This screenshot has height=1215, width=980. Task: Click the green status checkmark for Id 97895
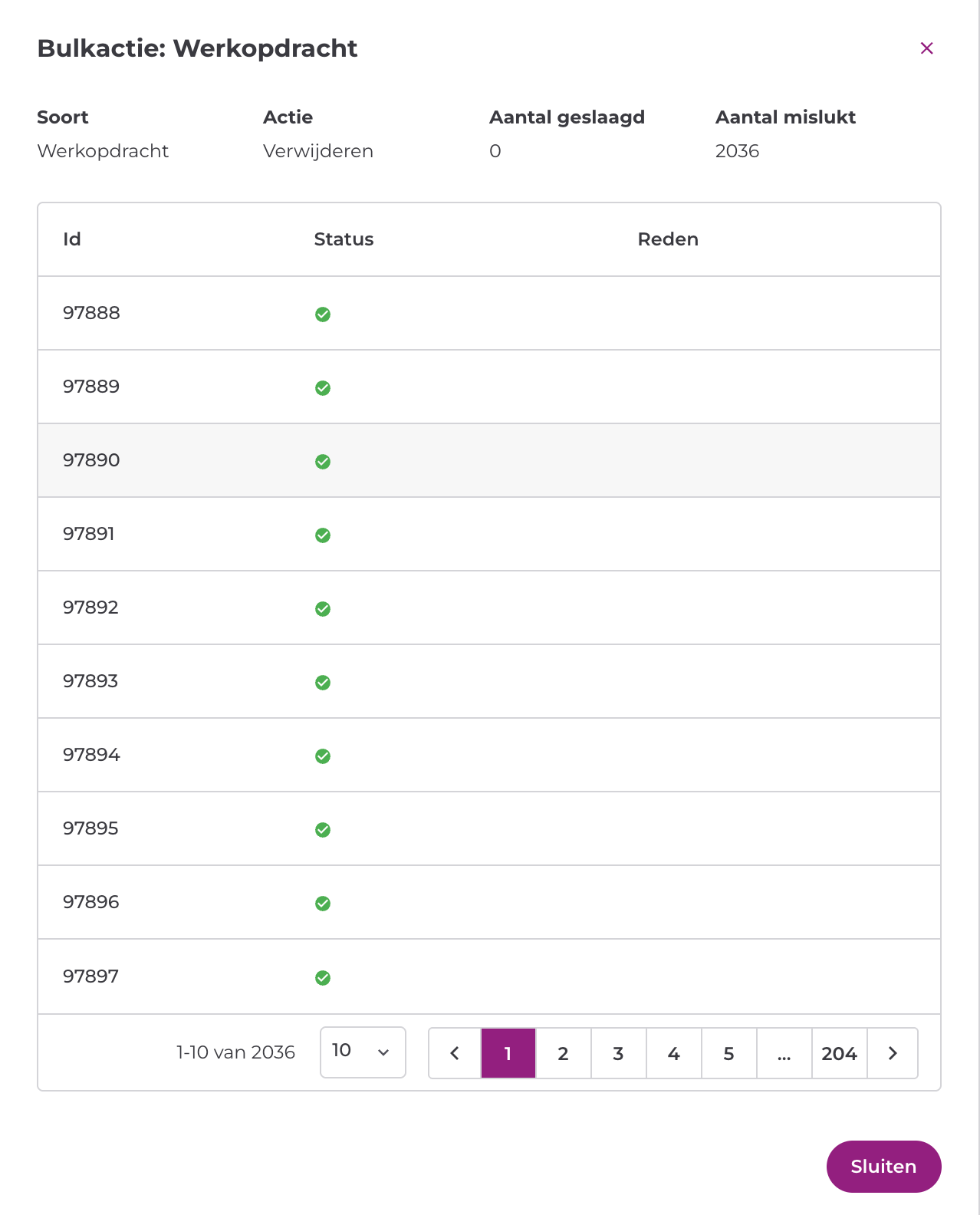tap(323, 830)
